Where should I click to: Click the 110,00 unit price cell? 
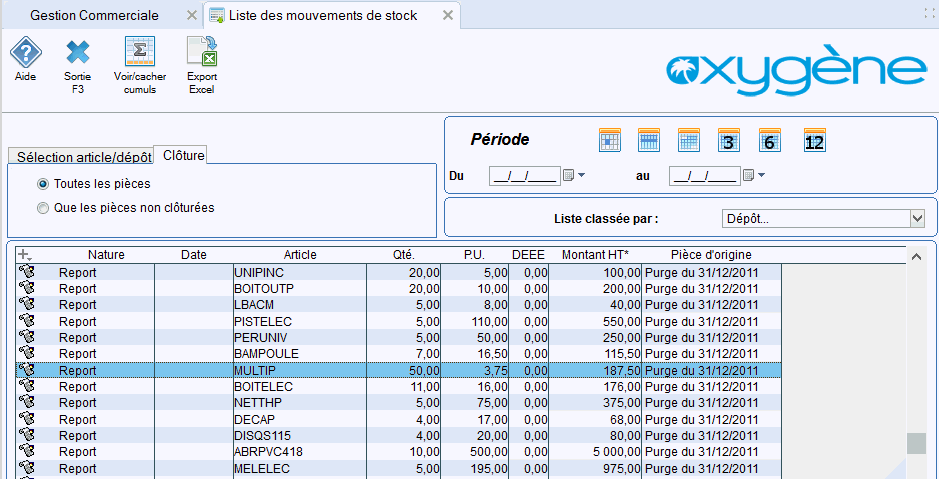point(475,321)
